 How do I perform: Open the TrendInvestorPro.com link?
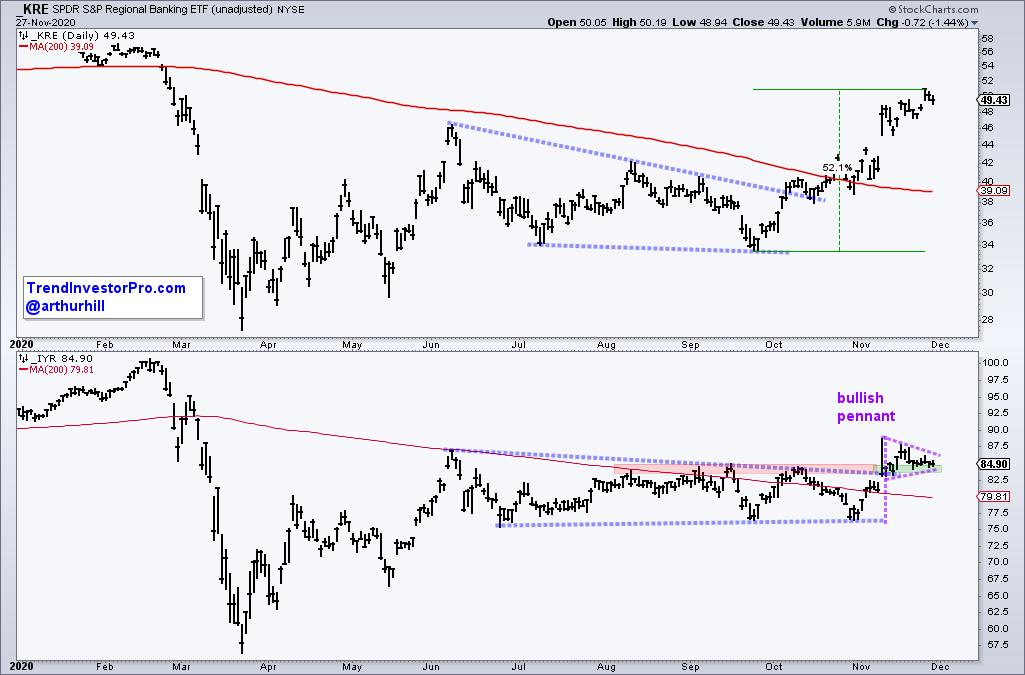[x=105, y=288]
